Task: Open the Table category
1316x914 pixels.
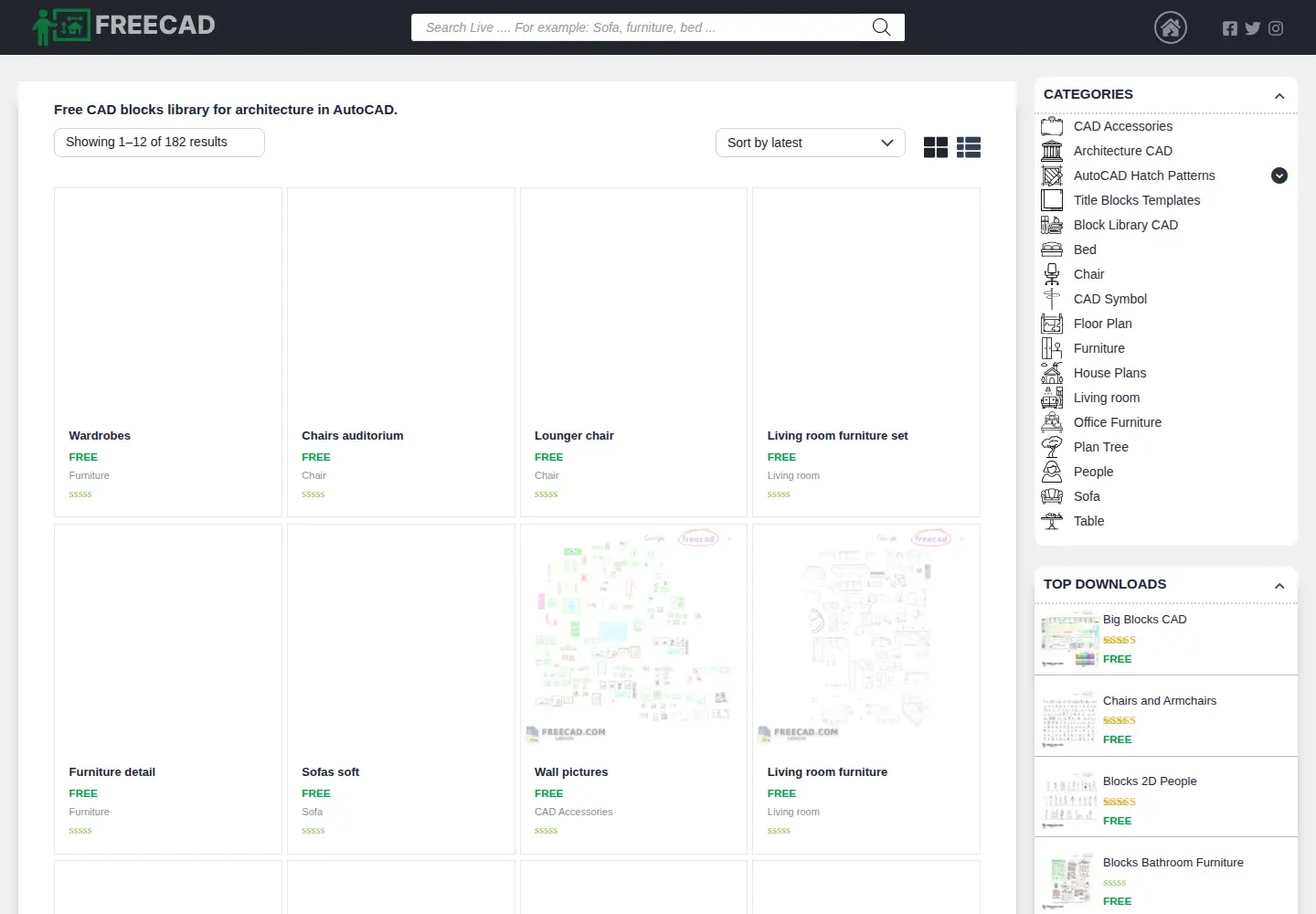Action: (x=1088, y=521)
